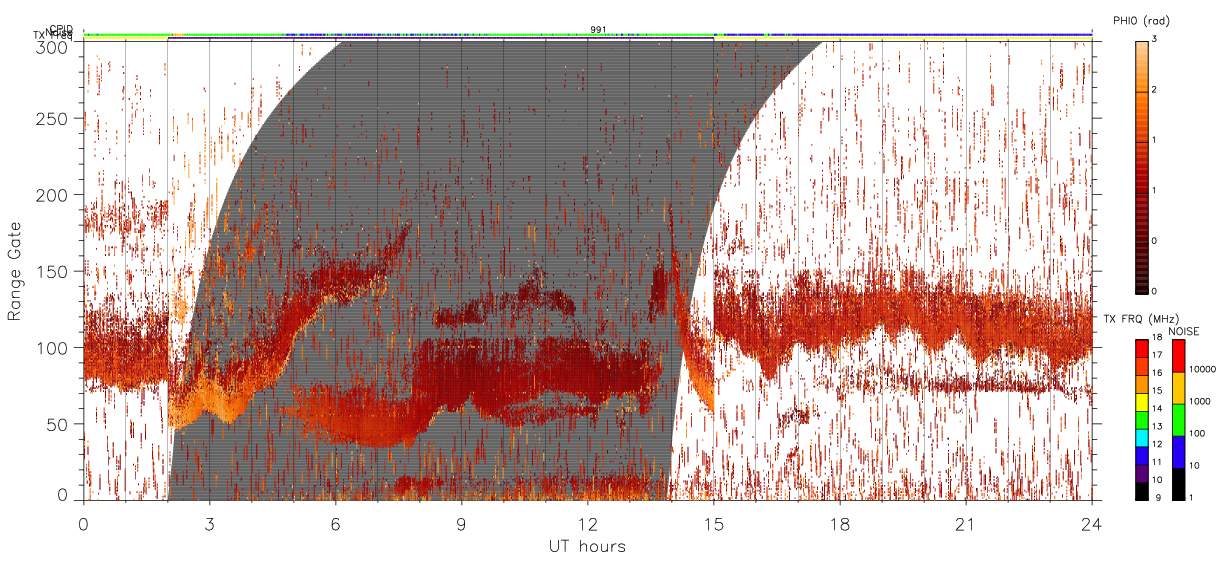Click the blue 11-12 MHz frequency swatch

[x=1141, y=455]
